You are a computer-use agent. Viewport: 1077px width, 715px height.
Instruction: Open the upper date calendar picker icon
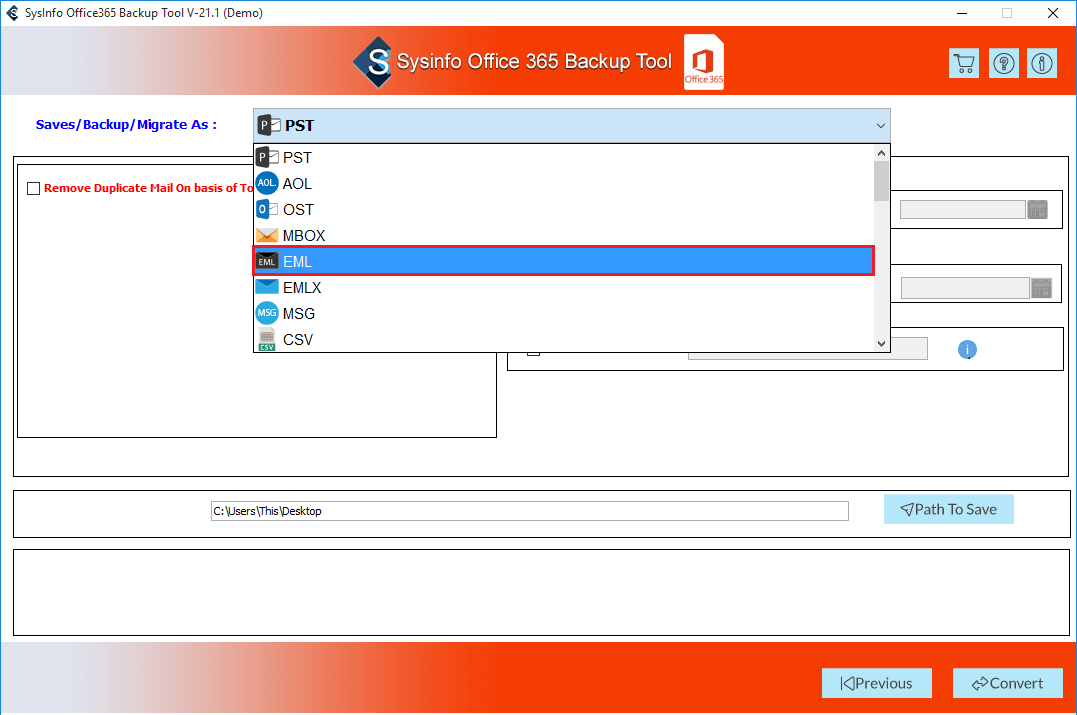coord(1038,210)
